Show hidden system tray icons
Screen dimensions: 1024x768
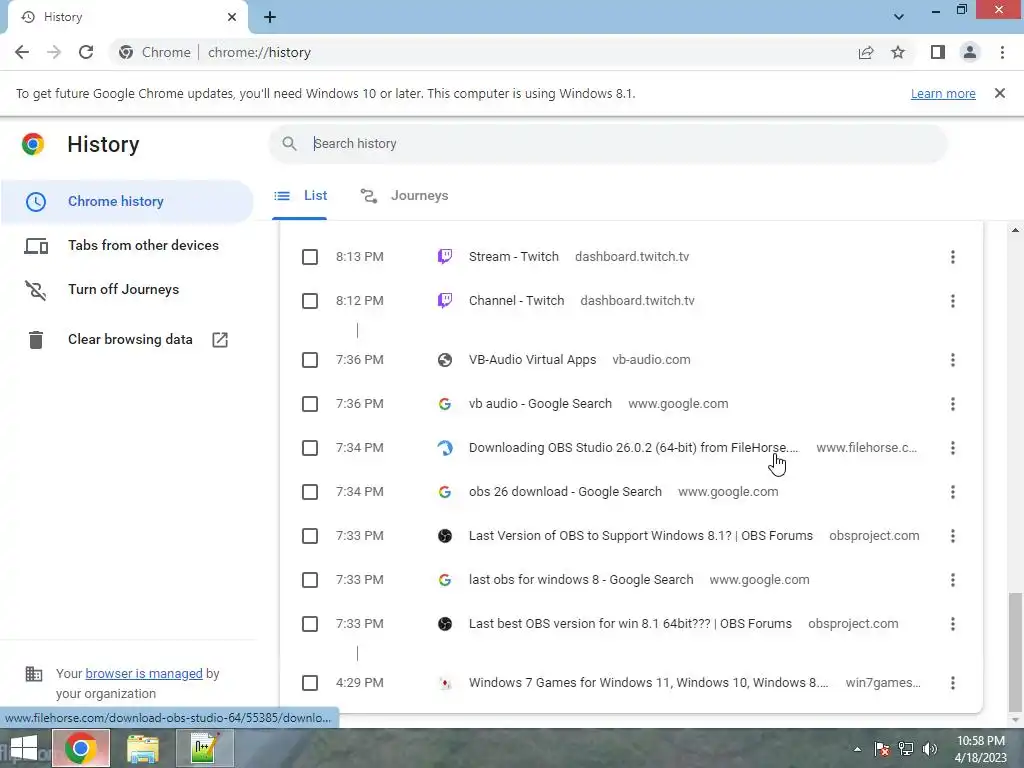tap(857, 749)
